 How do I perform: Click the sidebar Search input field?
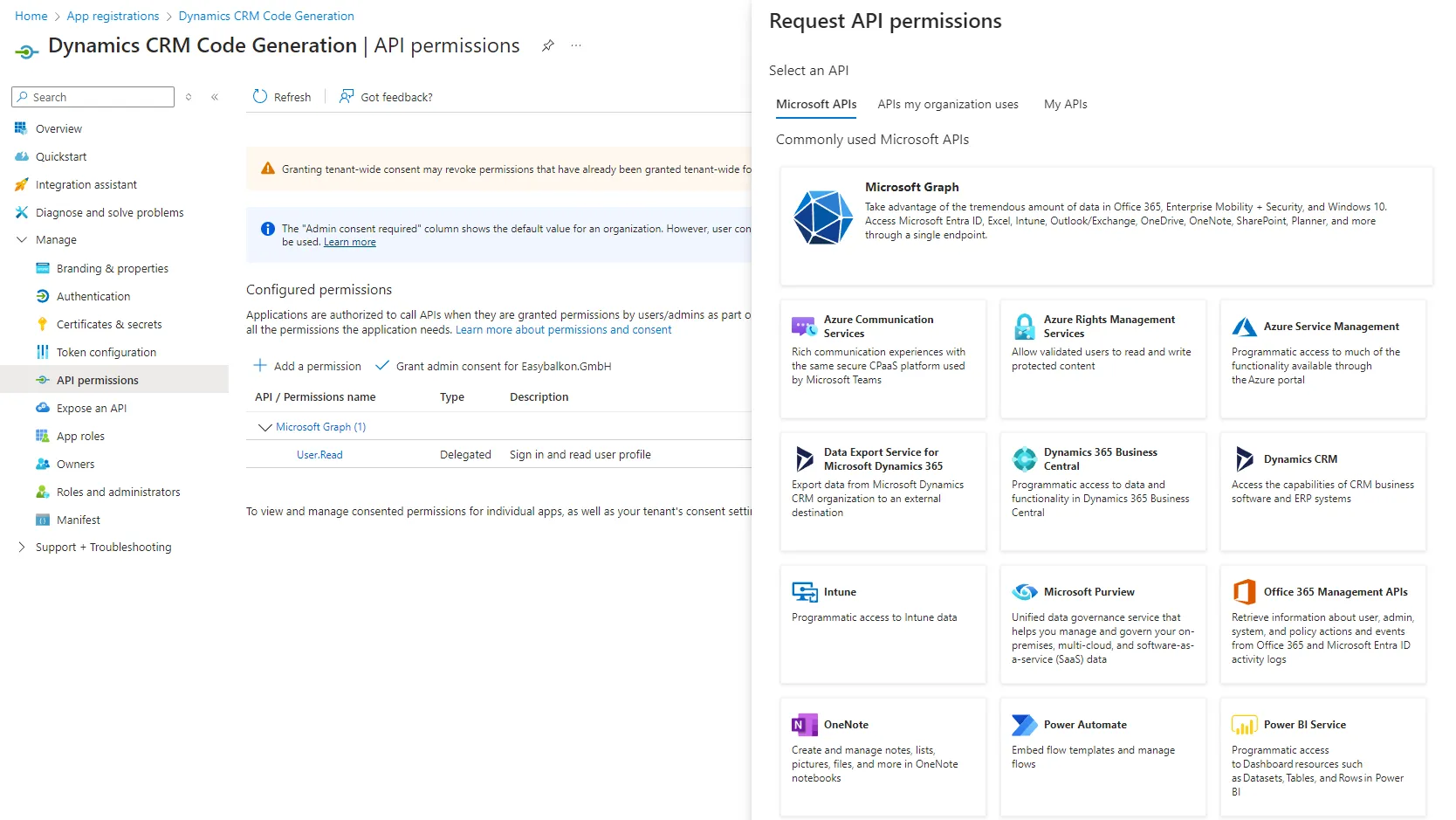pos(93,97)
